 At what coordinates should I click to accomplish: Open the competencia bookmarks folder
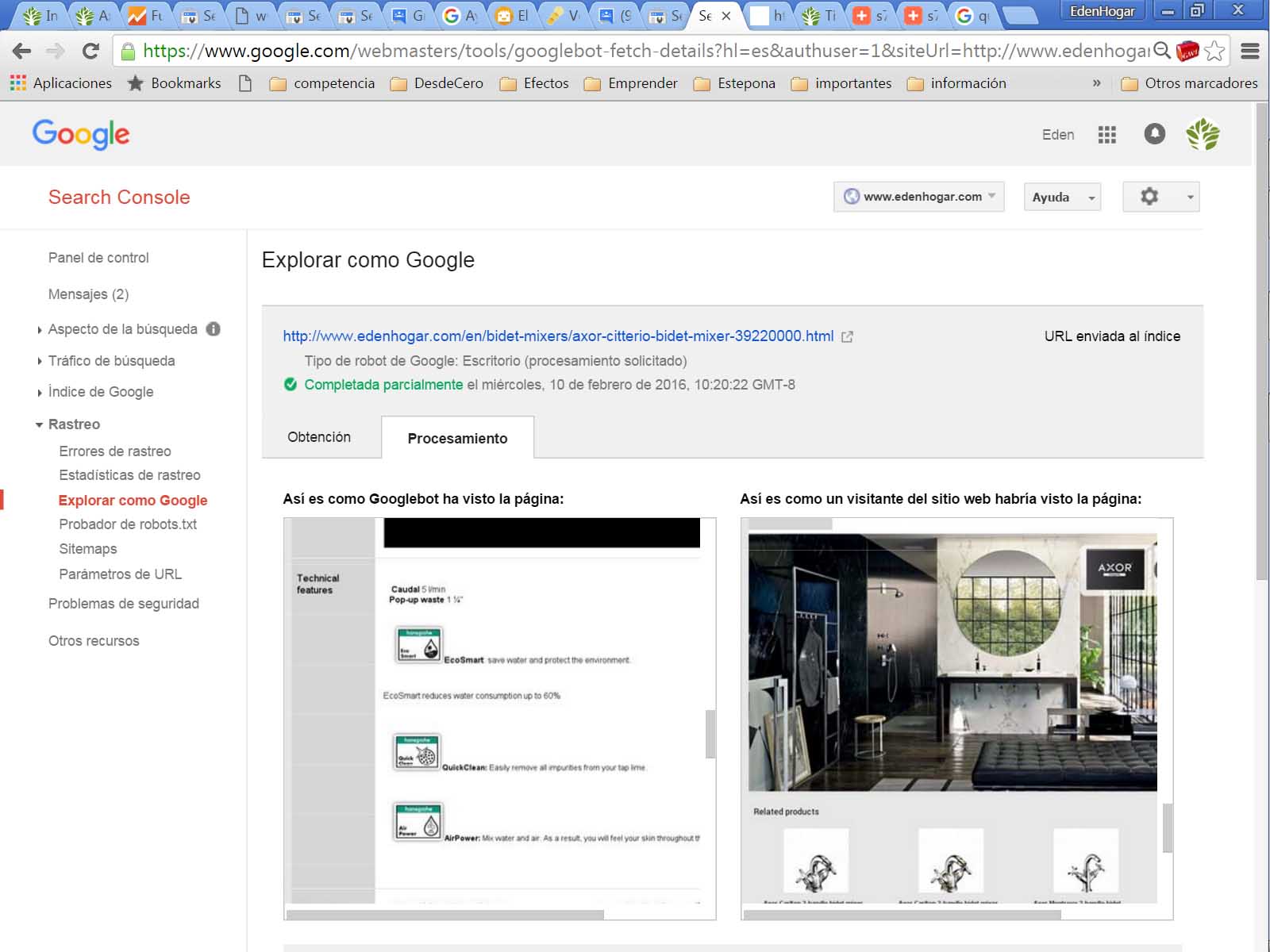pyautogui.click(x=322, y=83)
